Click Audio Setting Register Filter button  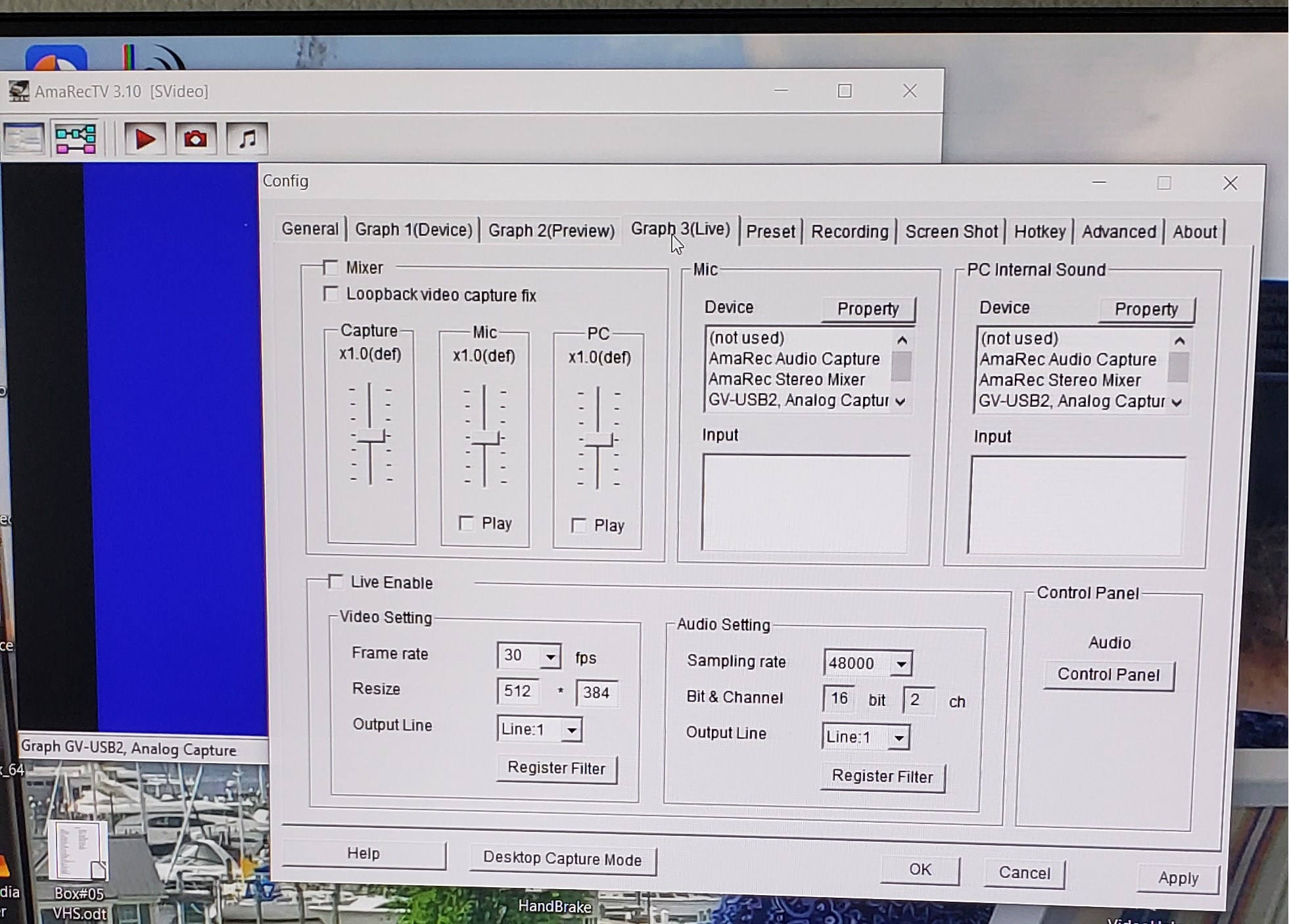tap(882, 776)
